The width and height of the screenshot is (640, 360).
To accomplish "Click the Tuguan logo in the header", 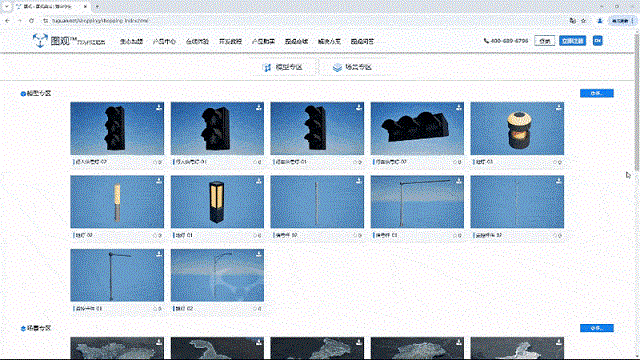I will (x=69, y=41).
